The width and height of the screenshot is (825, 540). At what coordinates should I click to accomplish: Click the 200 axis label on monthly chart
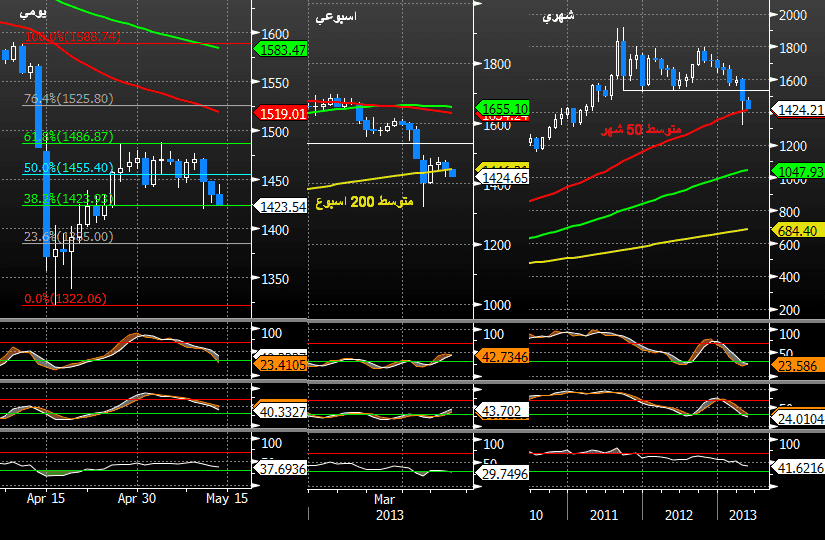(790, 310)
